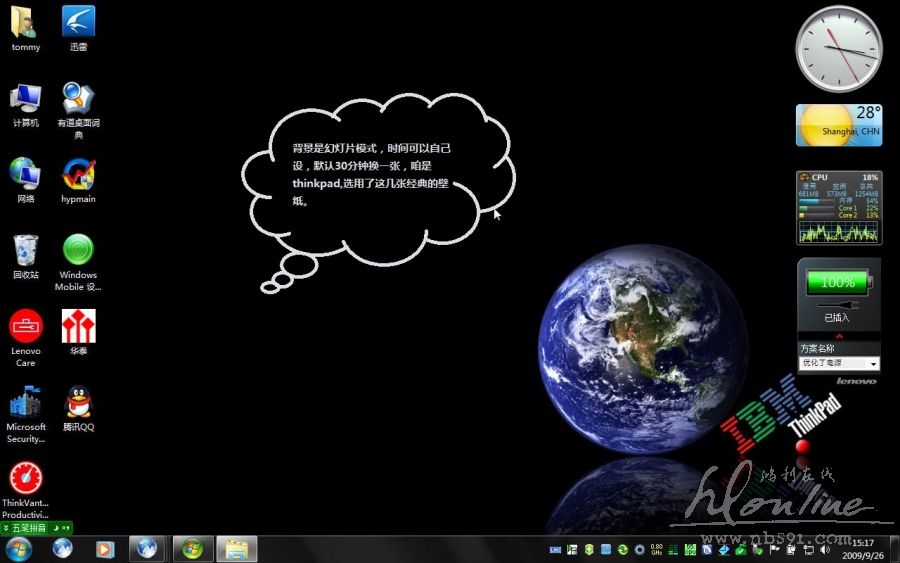This screenshot has height=563, width=900.
Task: Switch to the Windows Explorer taskbar button
Action: (237, 548)
